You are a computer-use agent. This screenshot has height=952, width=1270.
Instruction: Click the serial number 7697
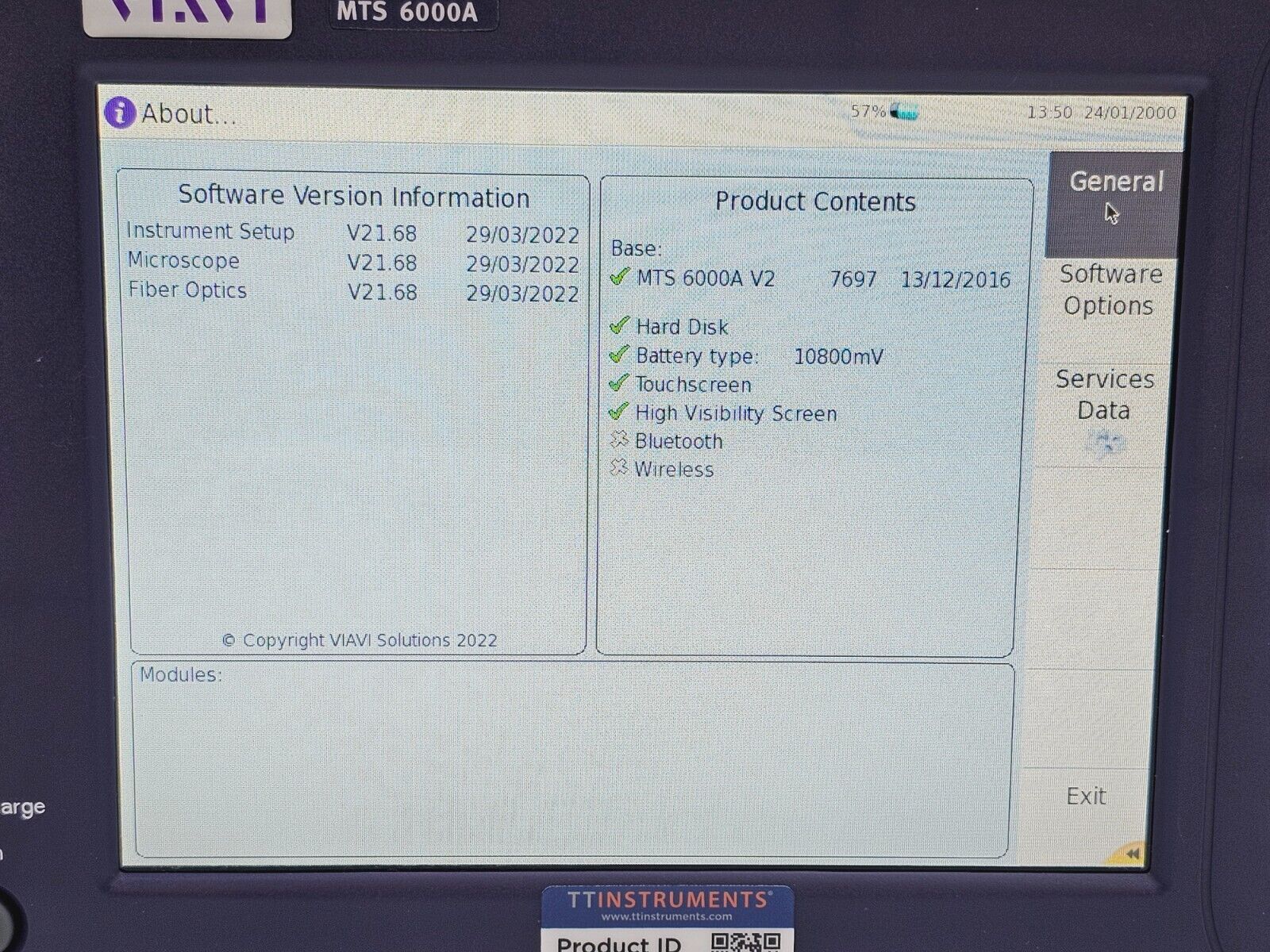click(853, 279)
